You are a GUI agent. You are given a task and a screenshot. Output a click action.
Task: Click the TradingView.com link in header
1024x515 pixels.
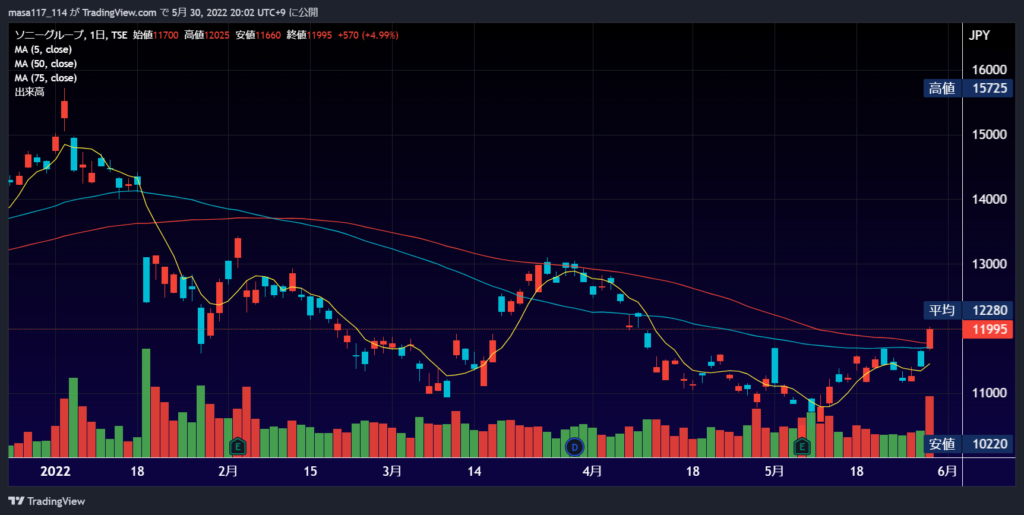[120, 12]
